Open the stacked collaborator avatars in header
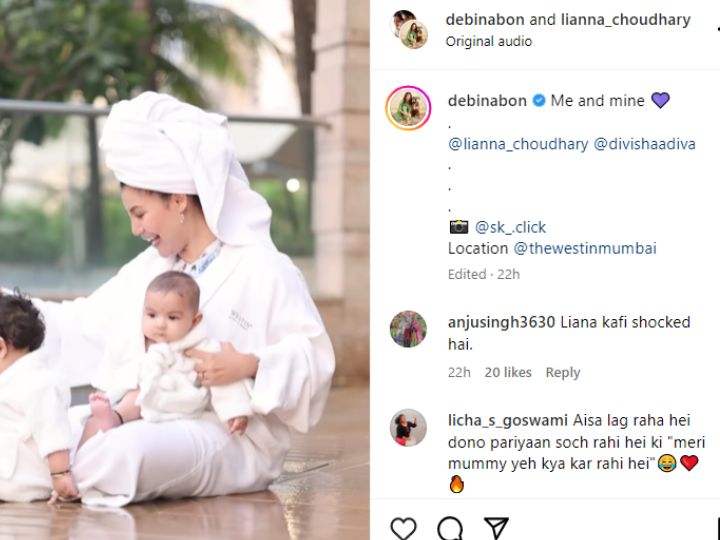 click(x=409, y=29)
